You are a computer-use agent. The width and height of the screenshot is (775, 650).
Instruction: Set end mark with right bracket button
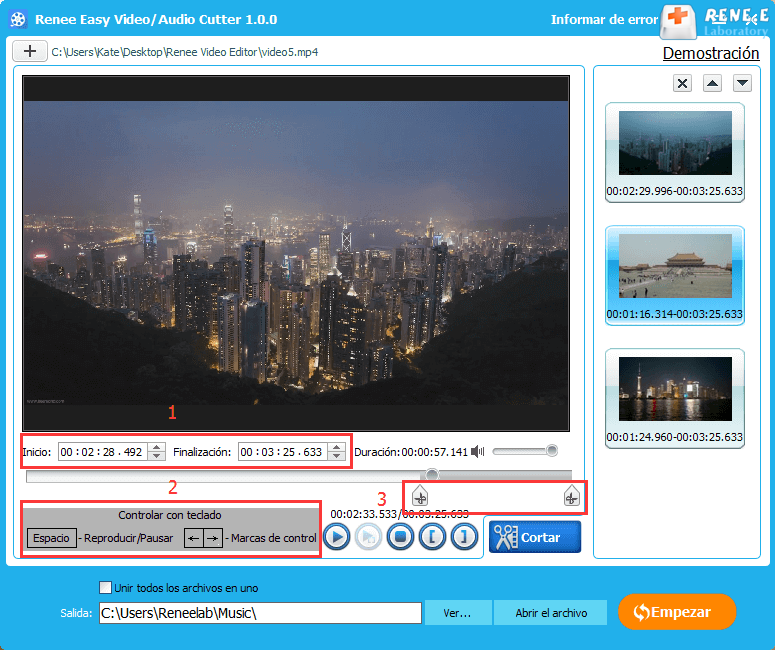click(x=464, y=537)
